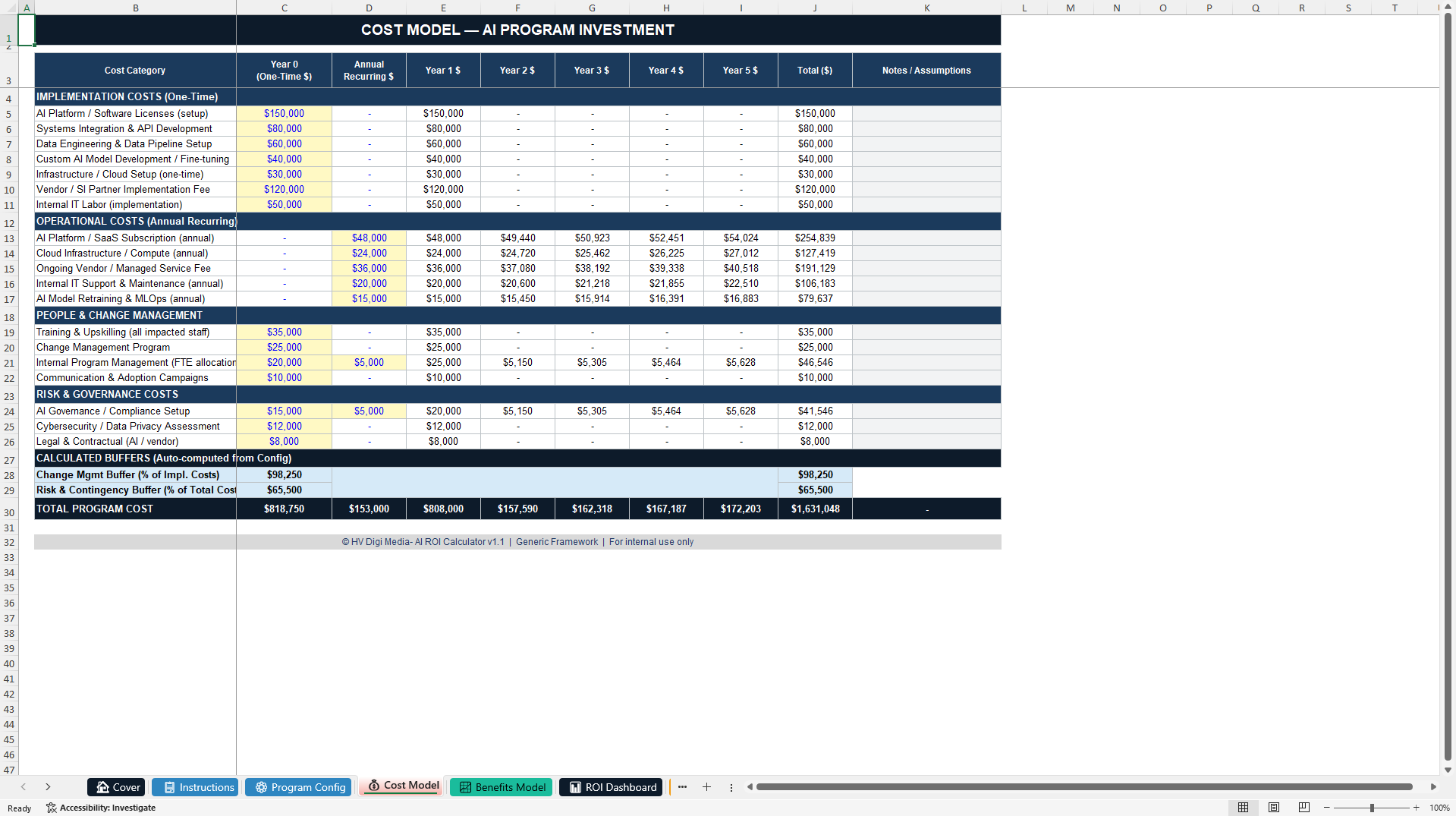The width and height of the screenshot is (1456, 816).
Task: Select Legal & Contractual $8,000 Year 0 cell
Action: coord(285,442)
